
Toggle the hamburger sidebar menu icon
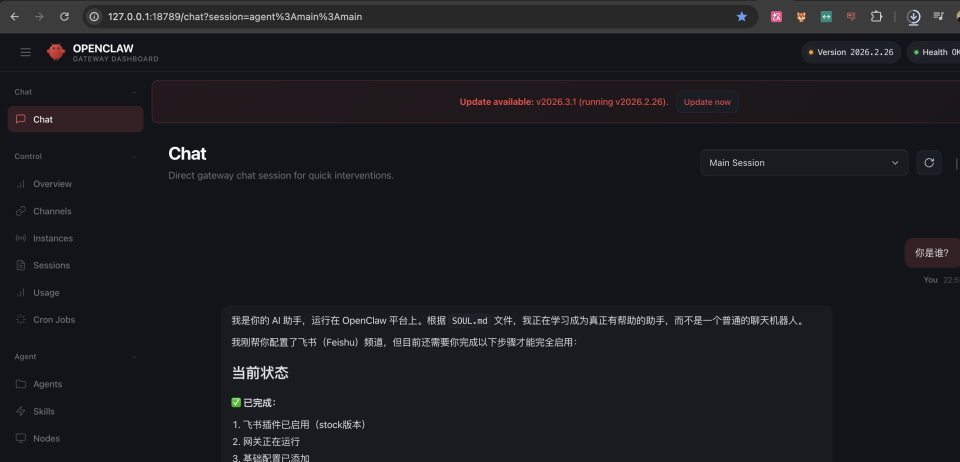(26, 53)
